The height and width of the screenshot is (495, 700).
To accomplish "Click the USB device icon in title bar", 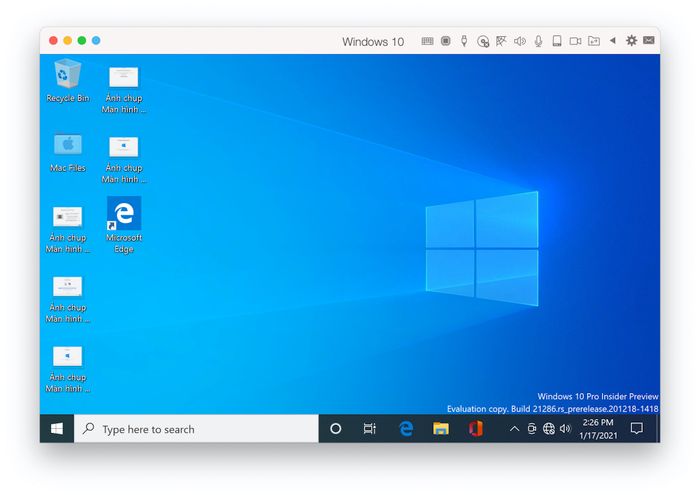I will coord(464,41).
